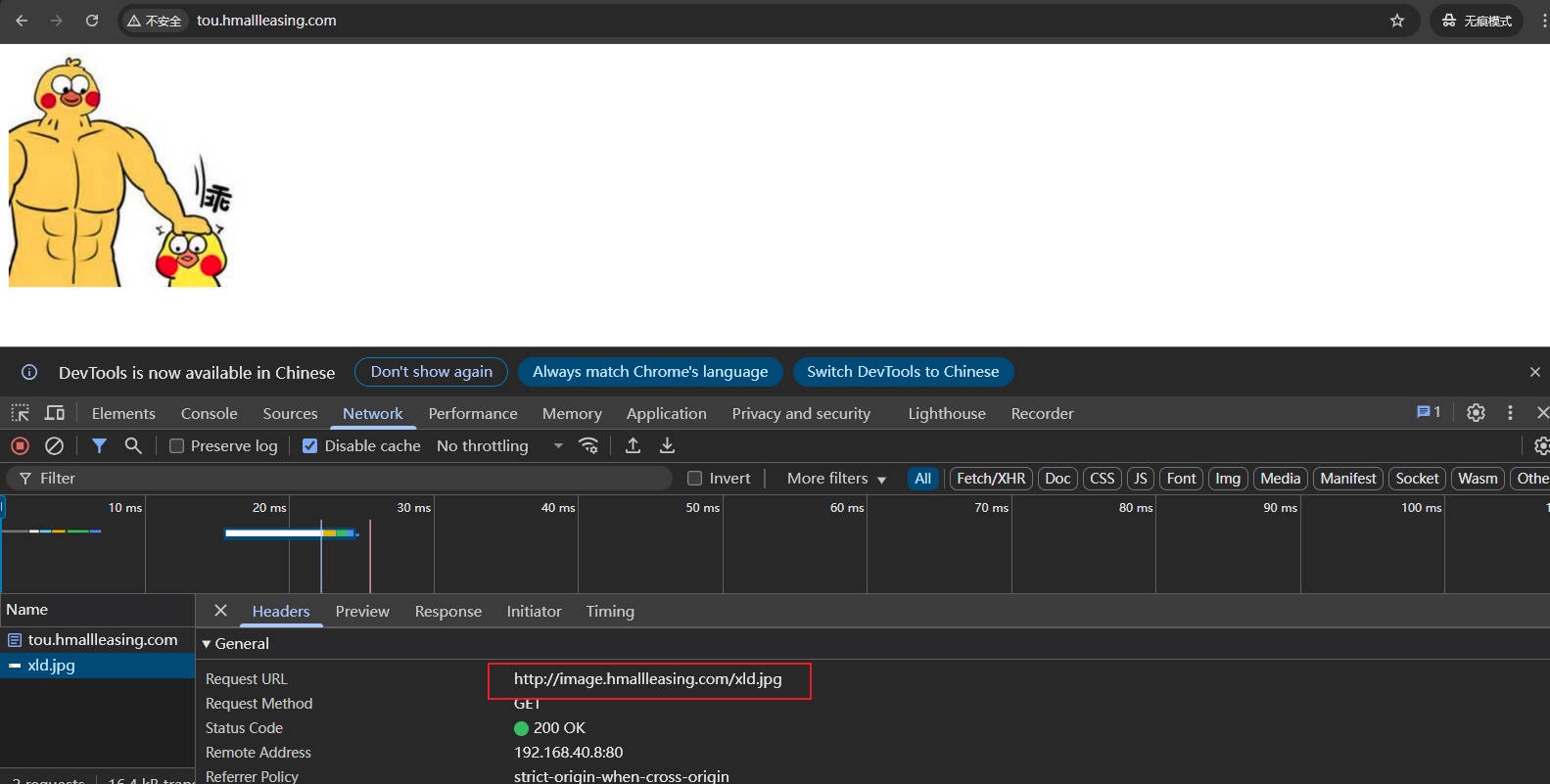The width and height of the screenshot is (1550, 784).
Task: Uncheck the Disable cache checkbox
Action: tap(310, 446)
